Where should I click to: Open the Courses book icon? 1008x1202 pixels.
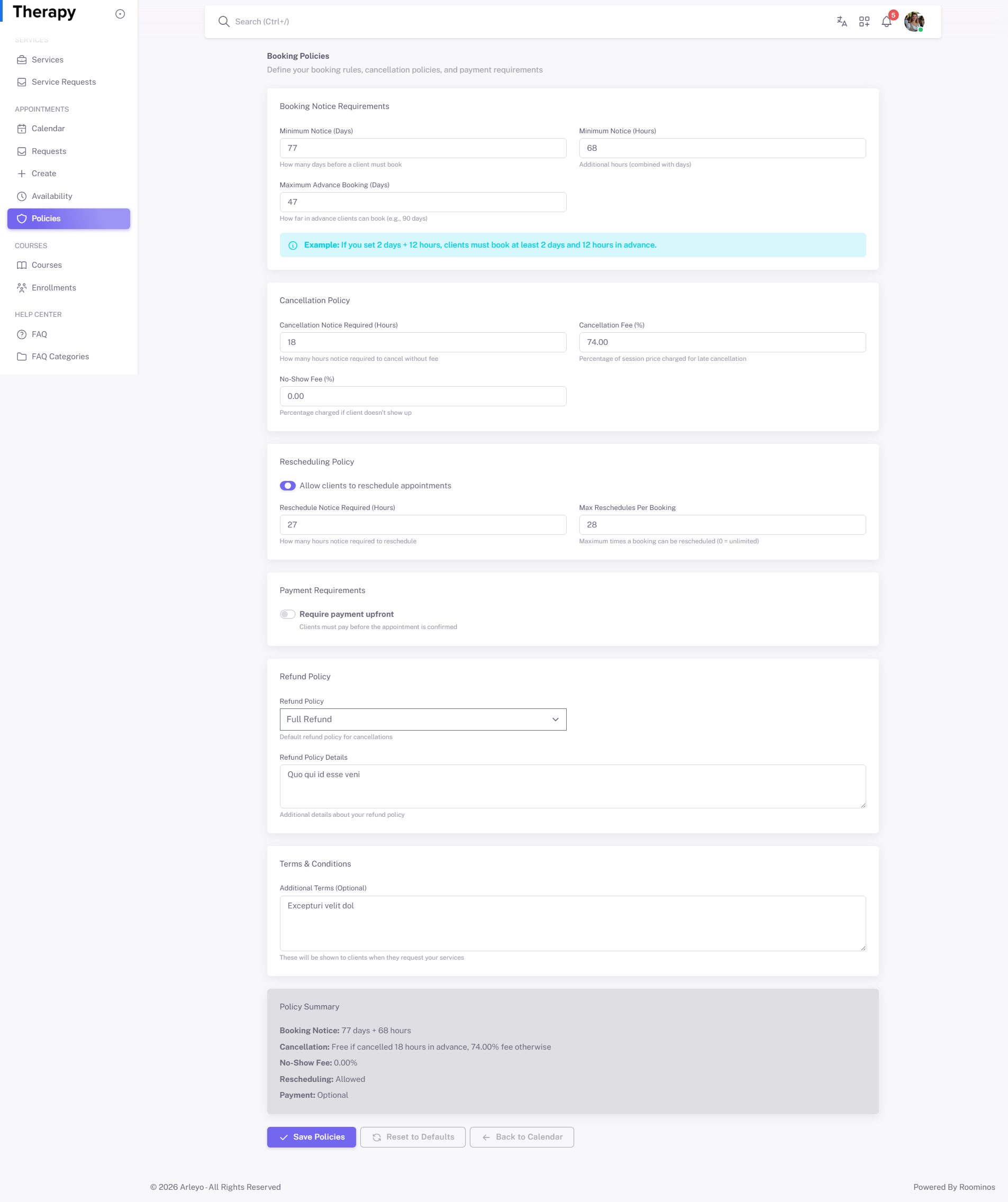tap(21, 265)
